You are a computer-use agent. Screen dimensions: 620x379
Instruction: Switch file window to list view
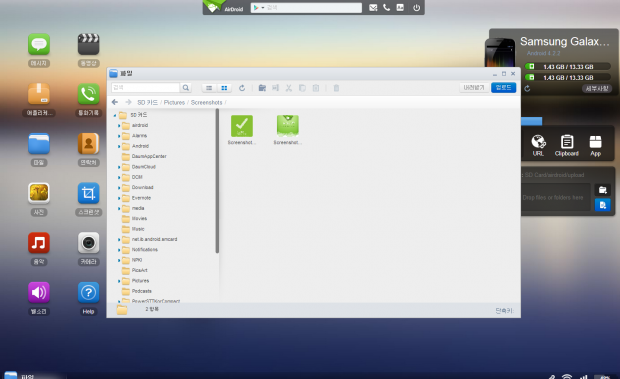point(209,88)
